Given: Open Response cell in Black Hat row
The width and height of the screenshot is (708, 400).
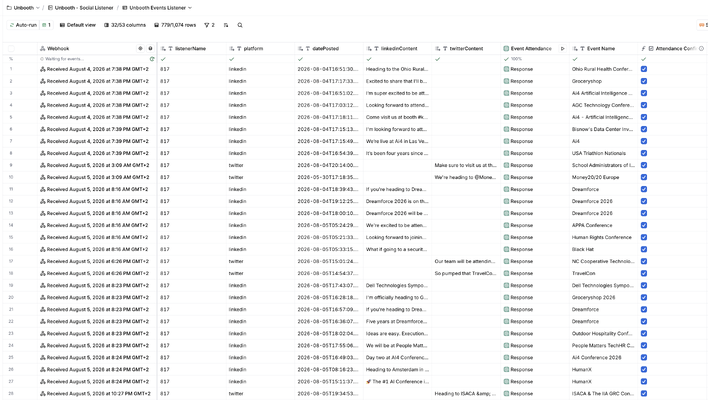Looking at the screenshot, I should pyautogui.click(x=535, y=249).
